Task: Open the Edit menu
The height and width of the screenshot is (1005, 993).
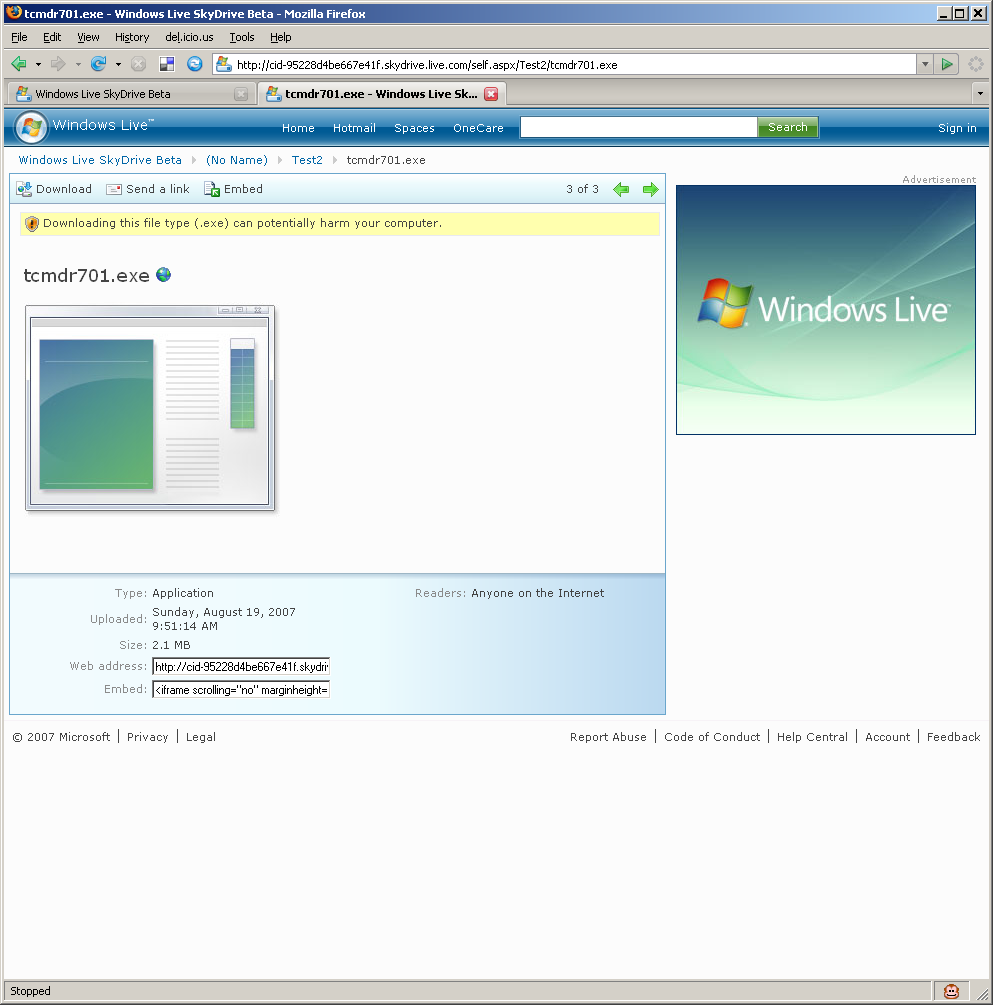Action: (x=52, y=37)
